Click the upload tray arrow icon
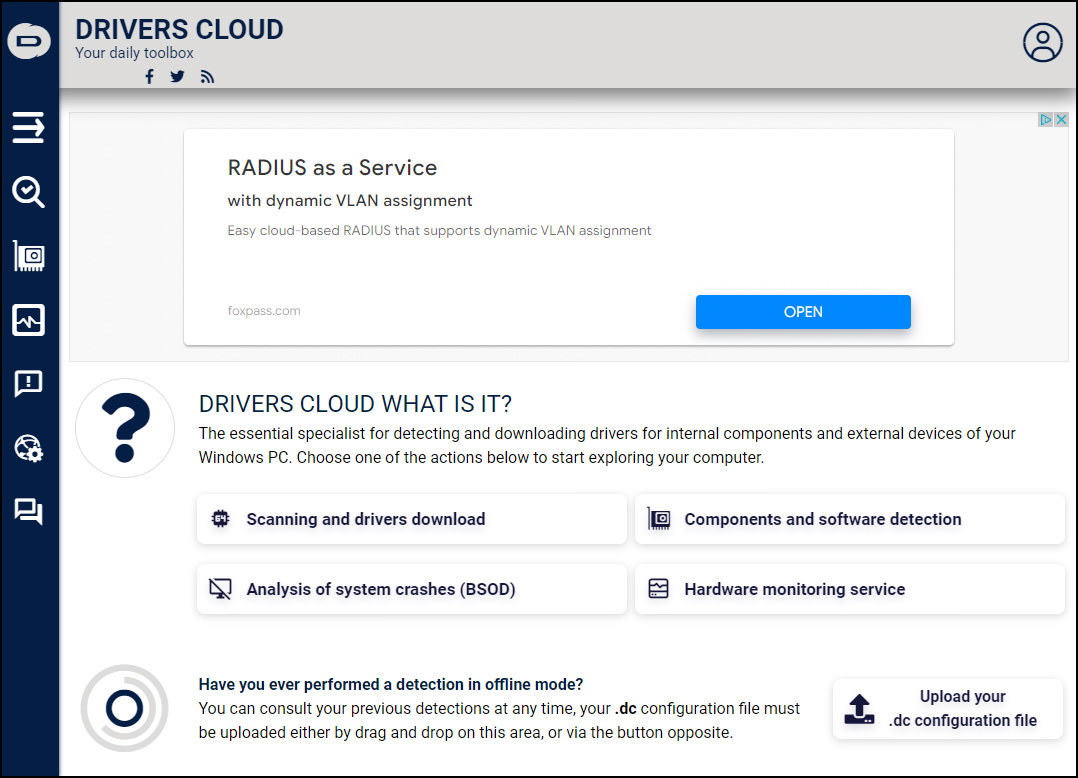Screen dimensions: 1078x778 pyautogui.click(x=859, y=709)
